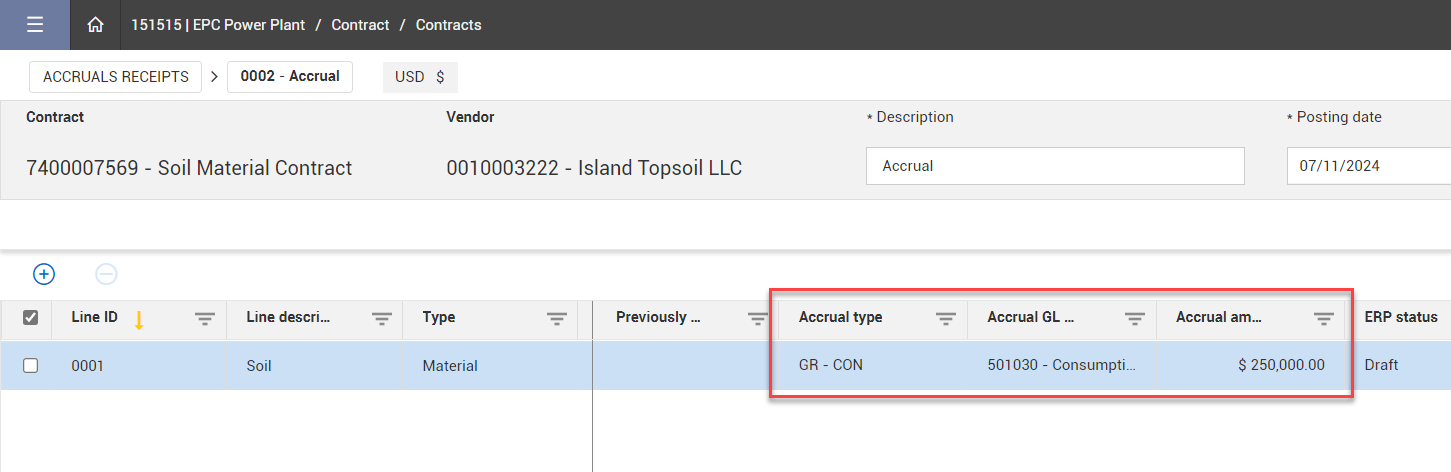Toggle the select-all rows header checkbox
The height and width of the screenshot is (472, 1451).
pos(31,318)
